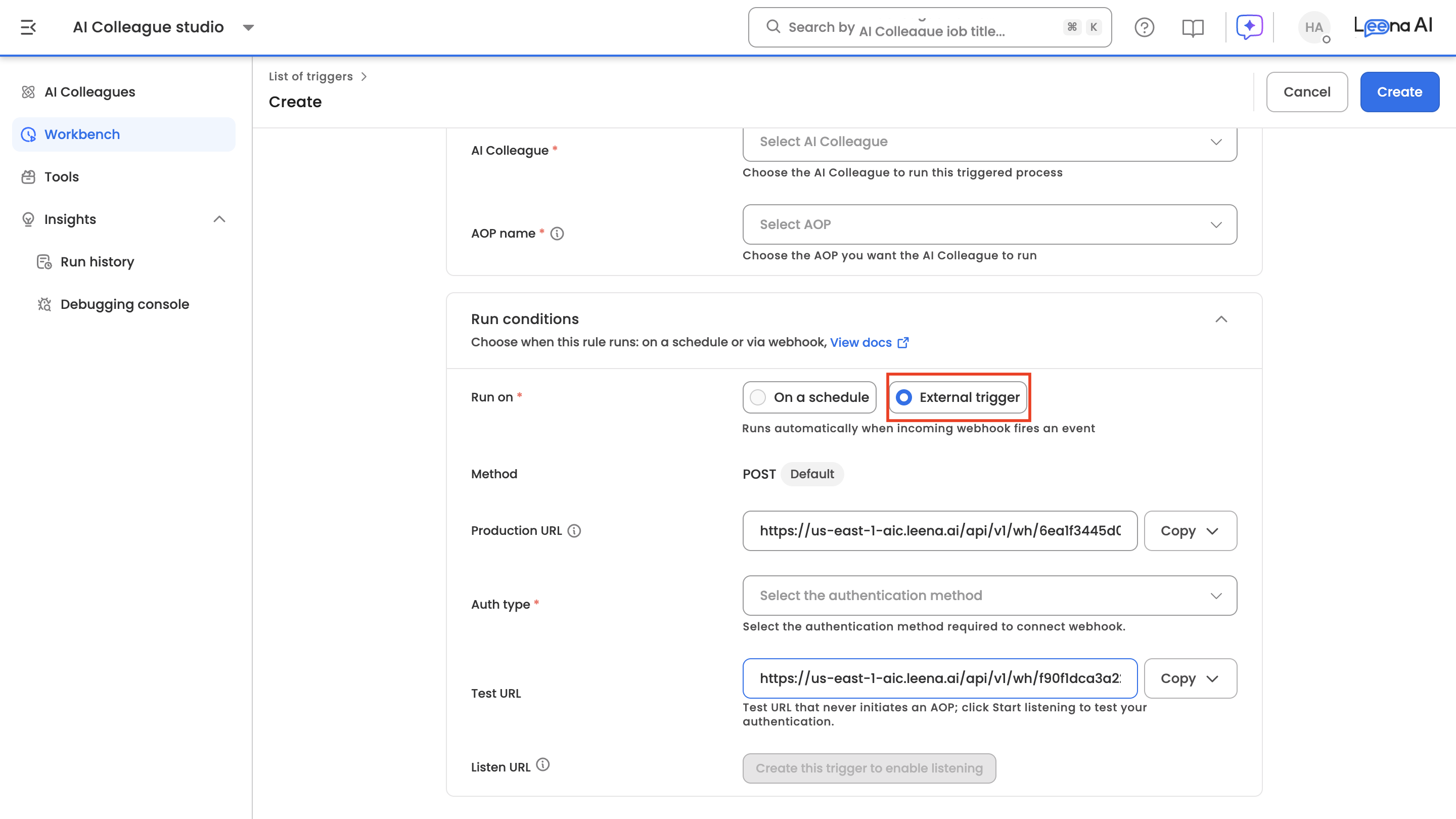This screenshot has width=1456, height=819.
Task: Click the disabled Create this trigger to enable listening button
Action: point(870,768)
